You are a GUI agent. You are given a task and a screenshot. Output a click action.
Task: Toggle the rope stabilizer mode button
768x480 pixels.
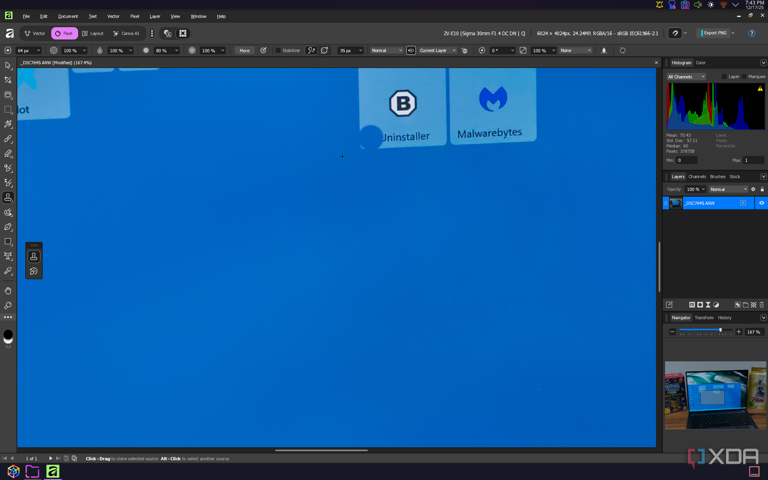pos(311,50)
